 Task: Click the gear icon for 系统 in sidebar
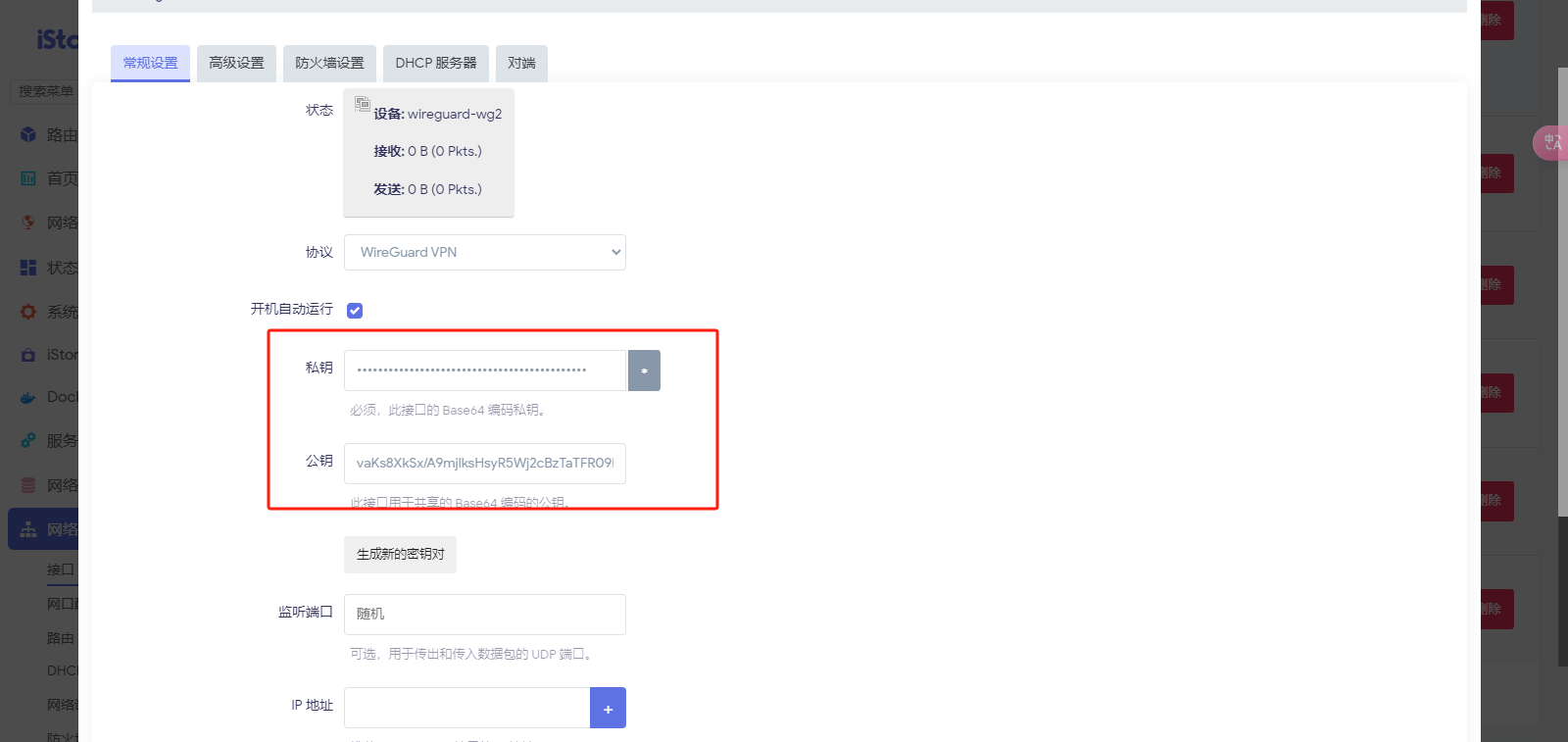28,312
